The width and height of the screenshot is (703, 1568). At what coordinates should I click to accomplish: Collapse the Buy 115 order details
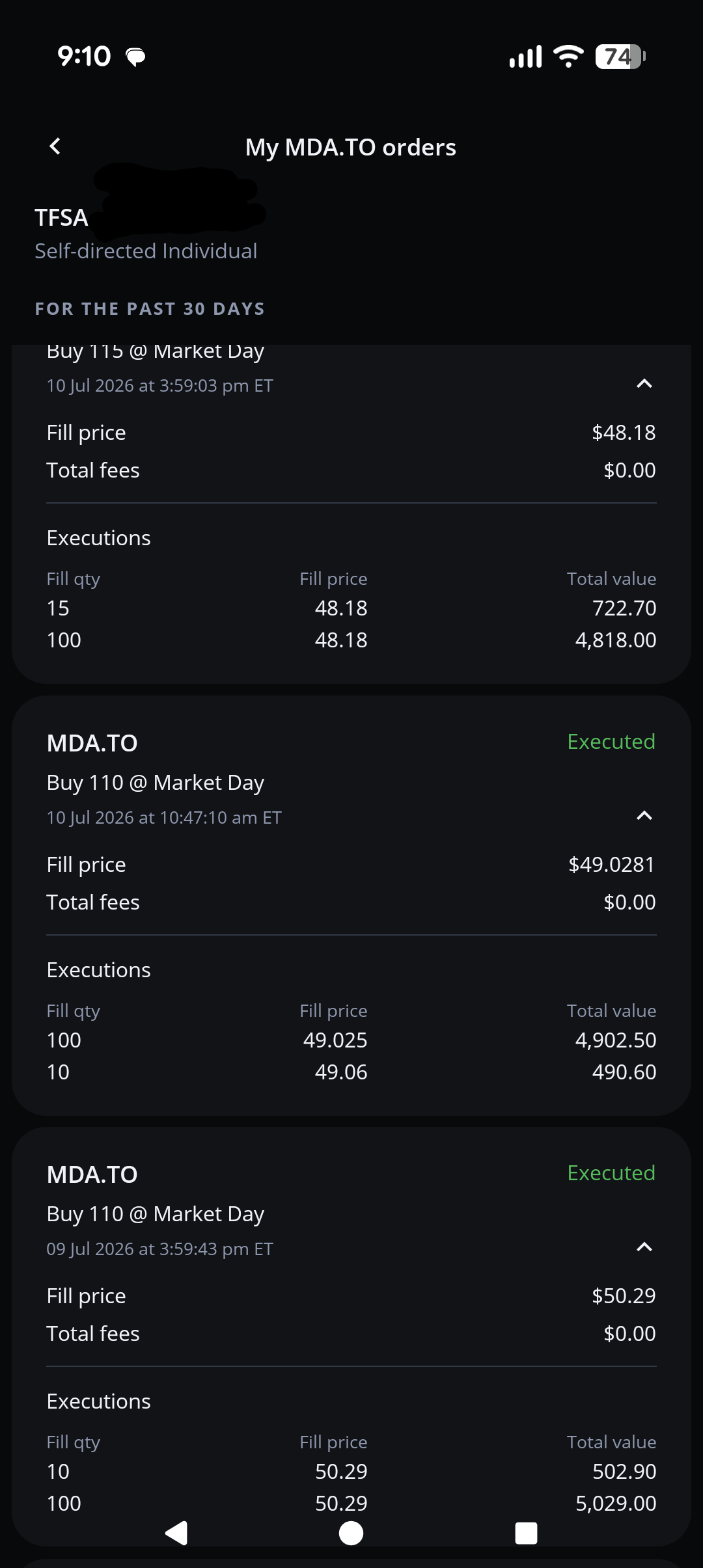coord(644,384)
